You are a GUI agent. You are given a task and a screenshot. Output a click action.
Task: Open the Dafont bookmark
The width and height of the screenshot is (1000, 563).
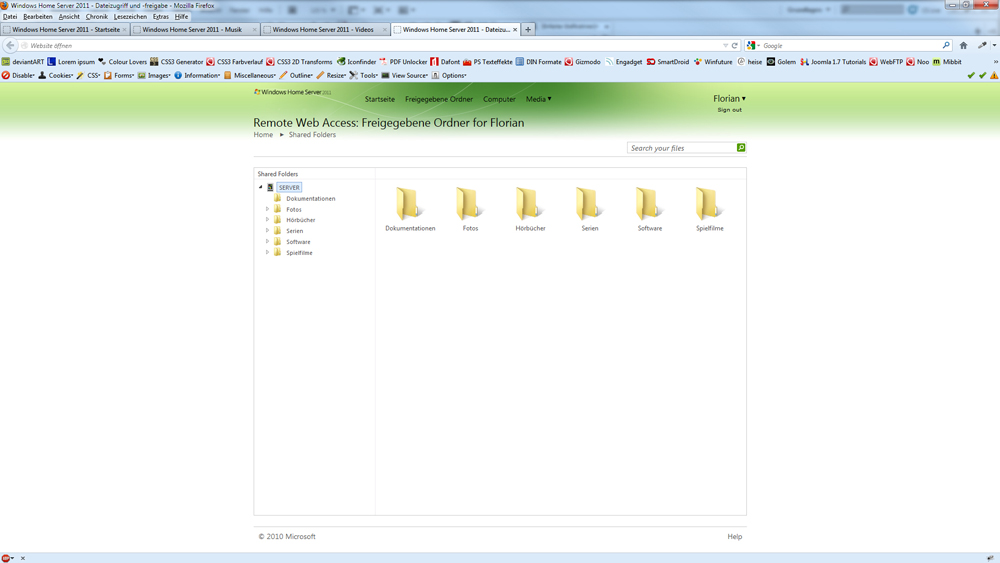(445, 62)
